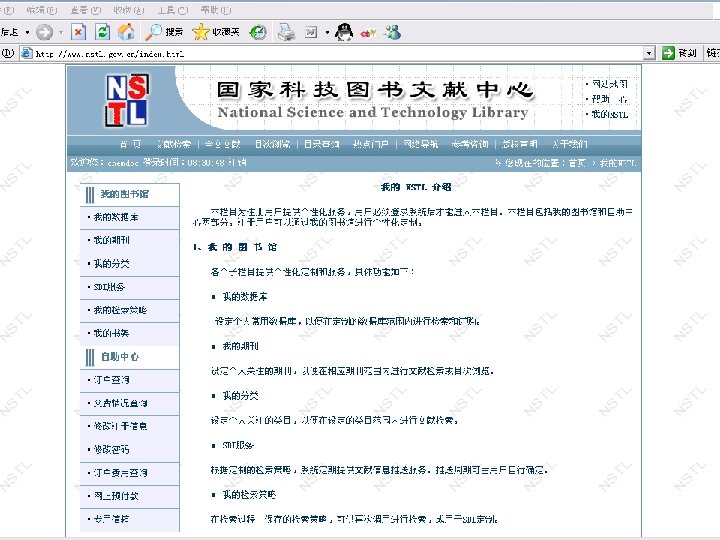Click 首页 in the breadcrumb location path

pyautogui.click(x=578, y=163)
